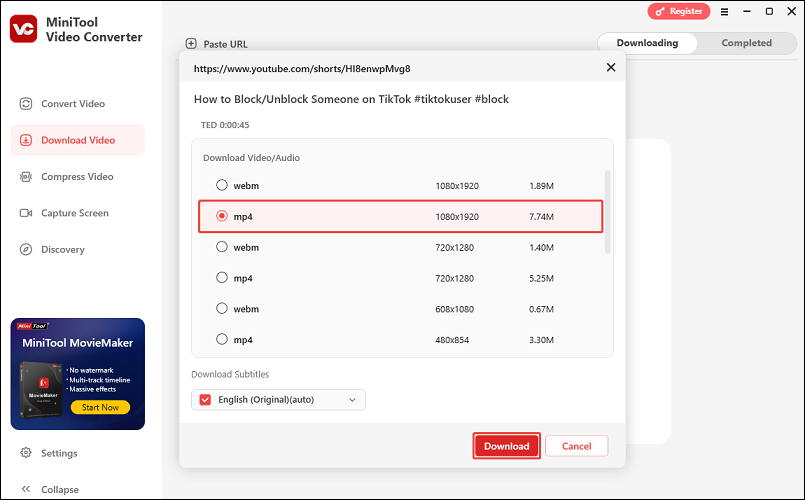
Task: Click the Download Video/Audio heading
Action: click(252, 158)
